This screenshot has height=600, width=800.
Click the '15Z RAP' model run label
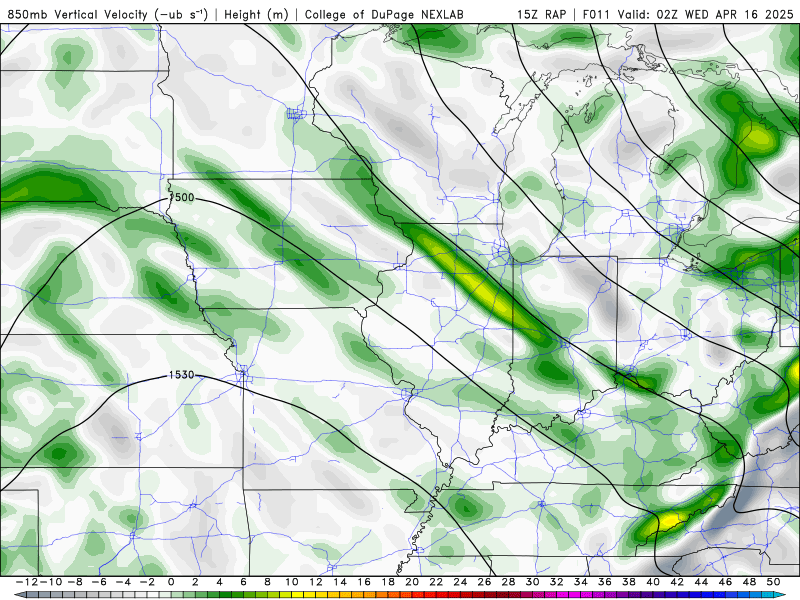[541, 15]
